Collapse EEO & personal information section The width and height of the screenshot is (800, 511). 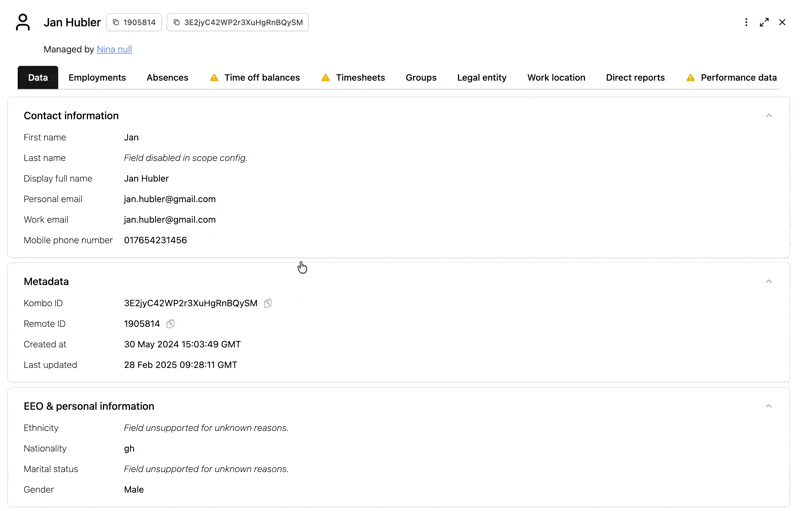(x=768, y=406)
